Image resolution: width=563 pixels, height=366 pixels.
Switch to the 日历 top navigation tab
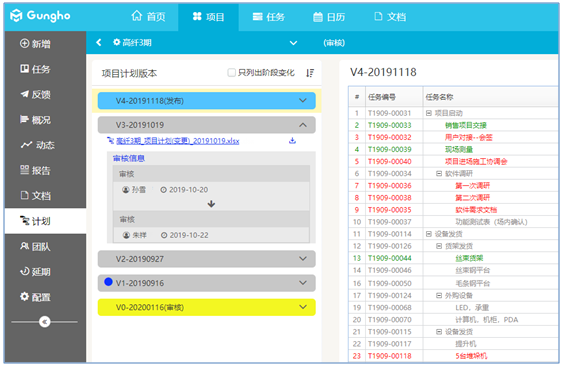(329, 17)
